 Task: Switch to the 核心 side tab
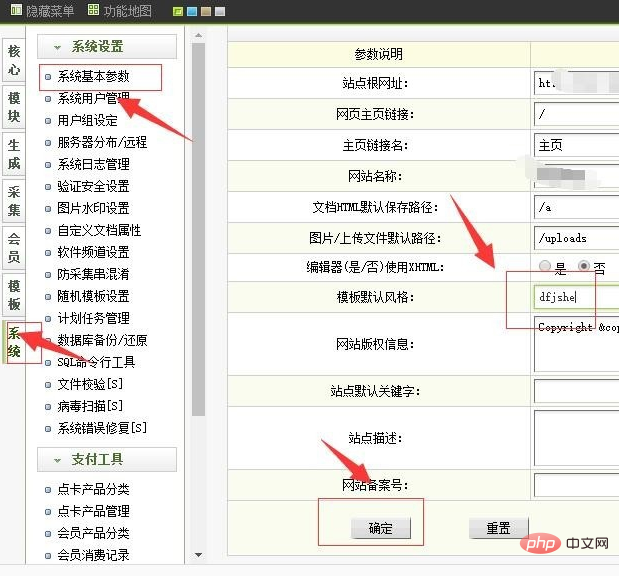click(14, 60)
